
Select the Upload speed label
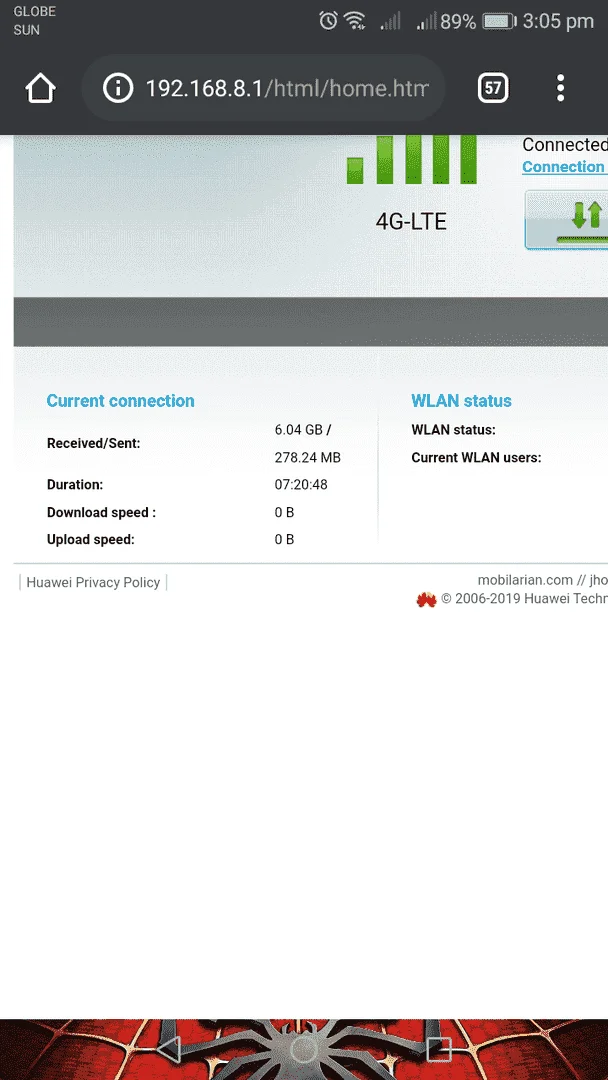(91, 539)
